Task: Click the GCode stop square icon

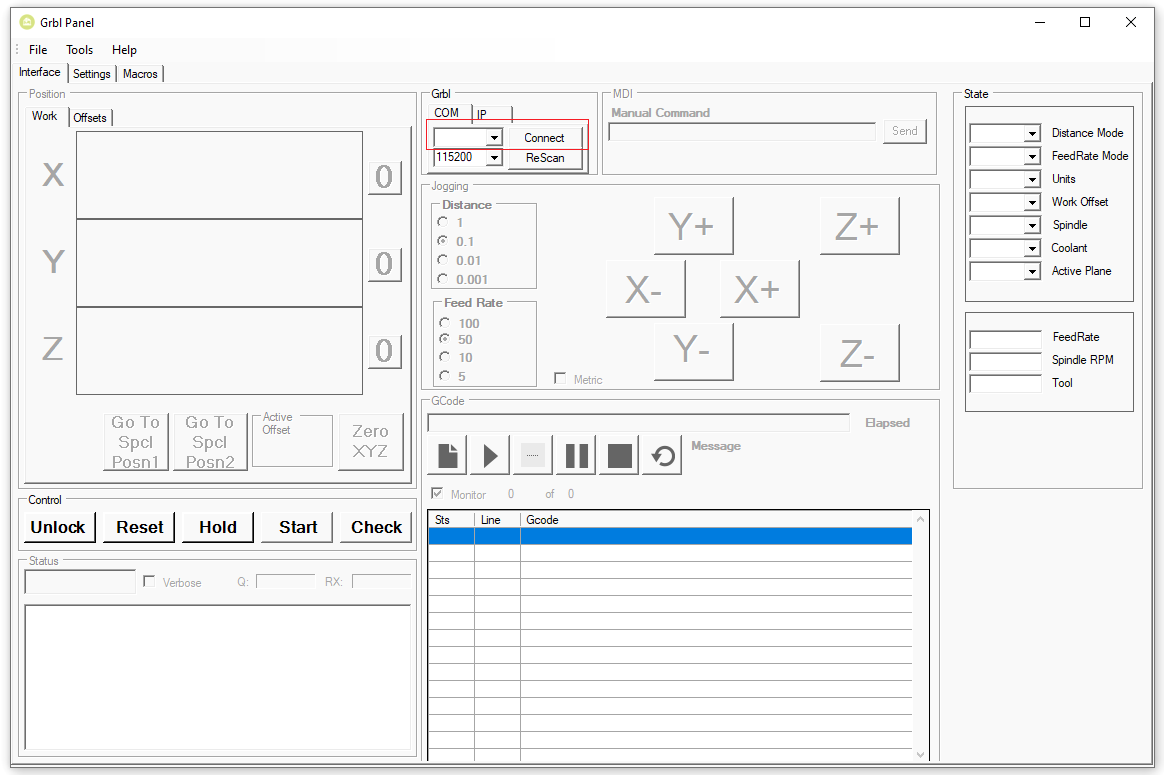Action: pos(619,455)
